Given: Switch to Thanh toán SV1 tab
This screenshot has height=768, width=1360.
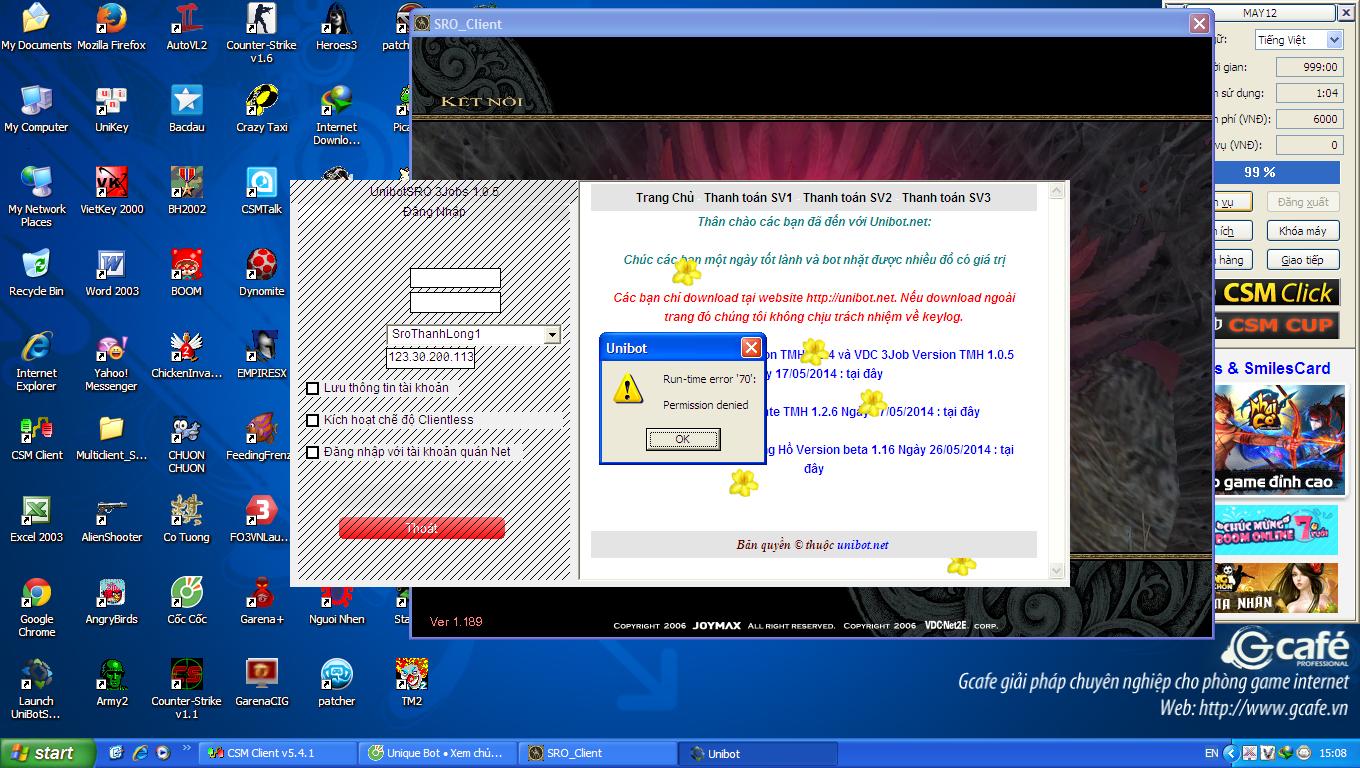Looking at the screenshot, I should [x=748, y=198].
